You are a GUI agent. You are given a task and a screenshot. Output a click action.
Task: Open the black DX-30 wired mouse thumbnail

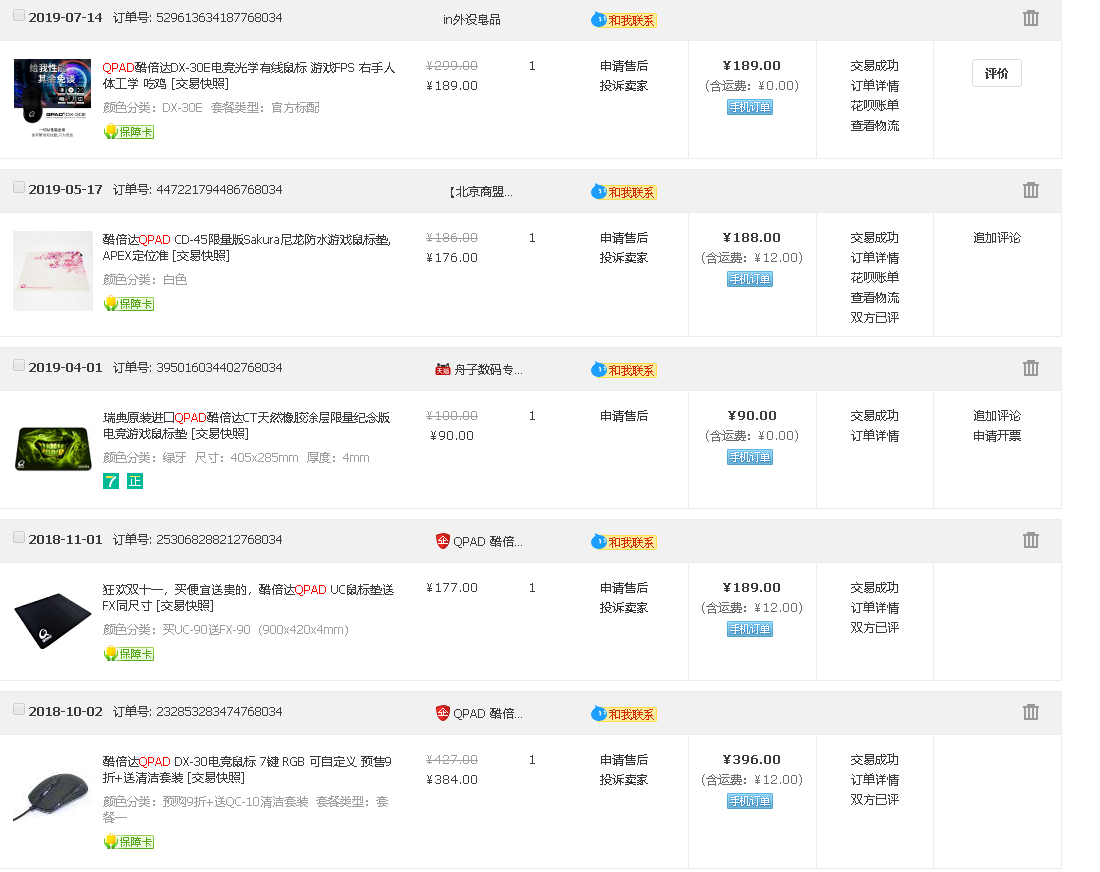coord(53,796)
